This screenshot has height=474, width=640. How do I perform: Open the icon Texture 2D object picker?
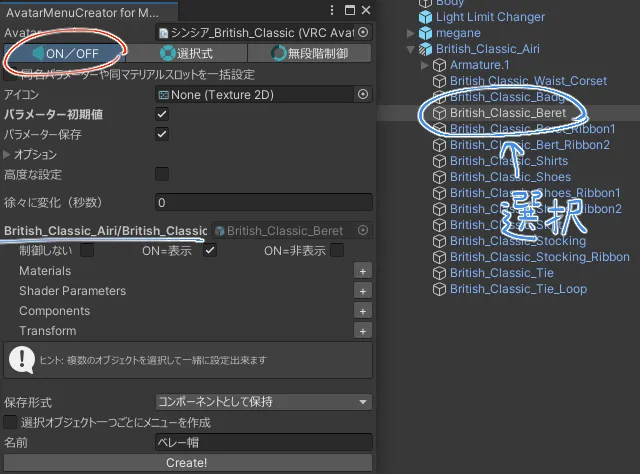[363, 94]
